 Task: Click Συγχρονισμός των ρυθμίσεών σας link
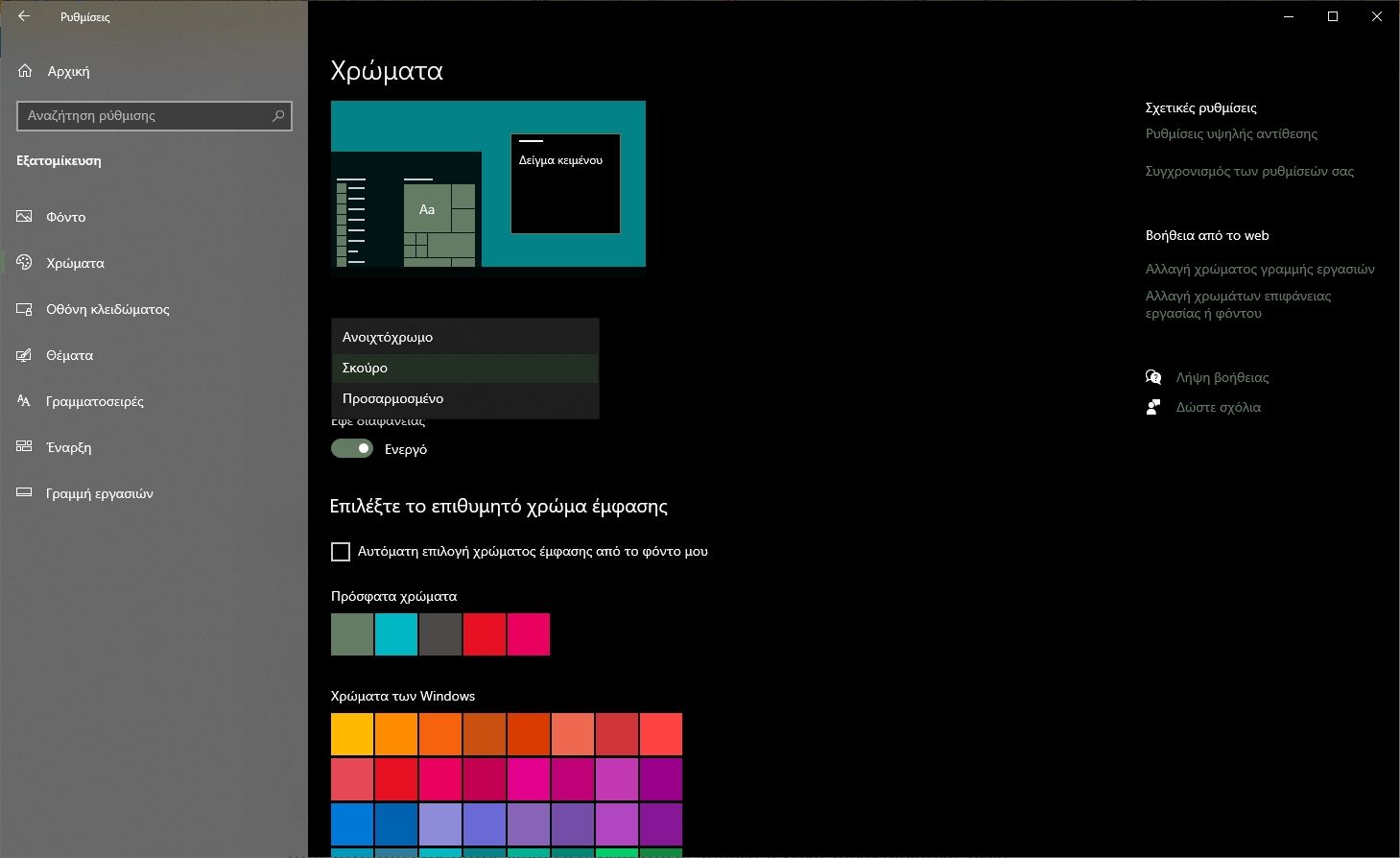(x=1249, y=171)
